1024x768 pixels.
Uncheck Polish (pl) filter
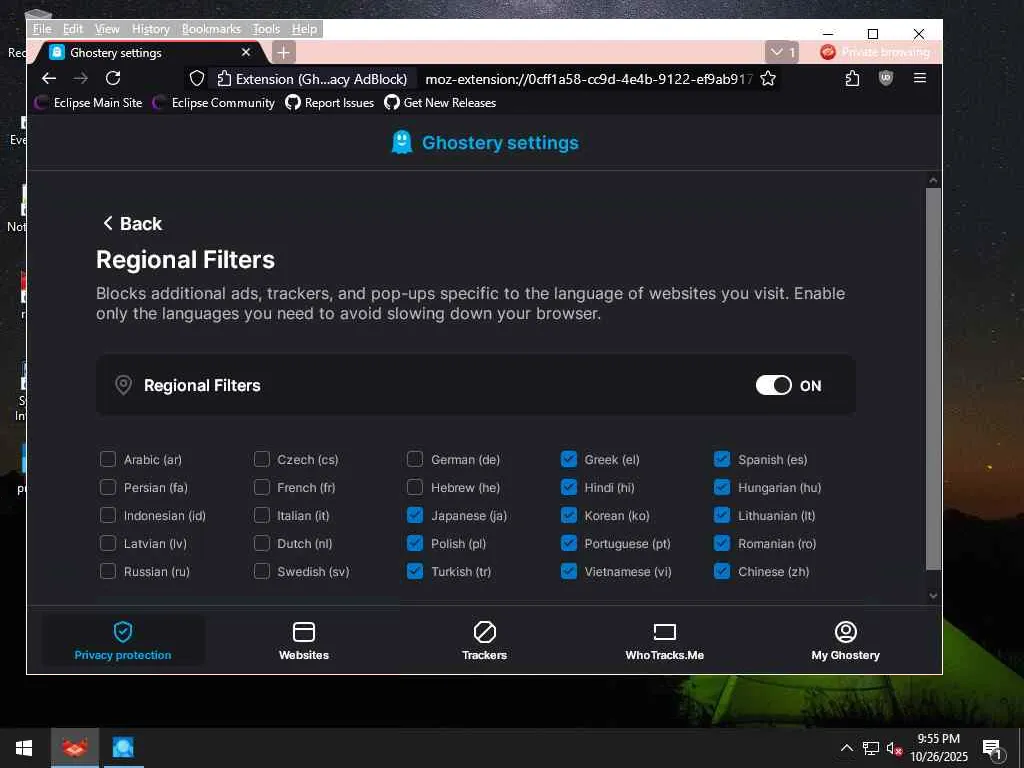415,543
